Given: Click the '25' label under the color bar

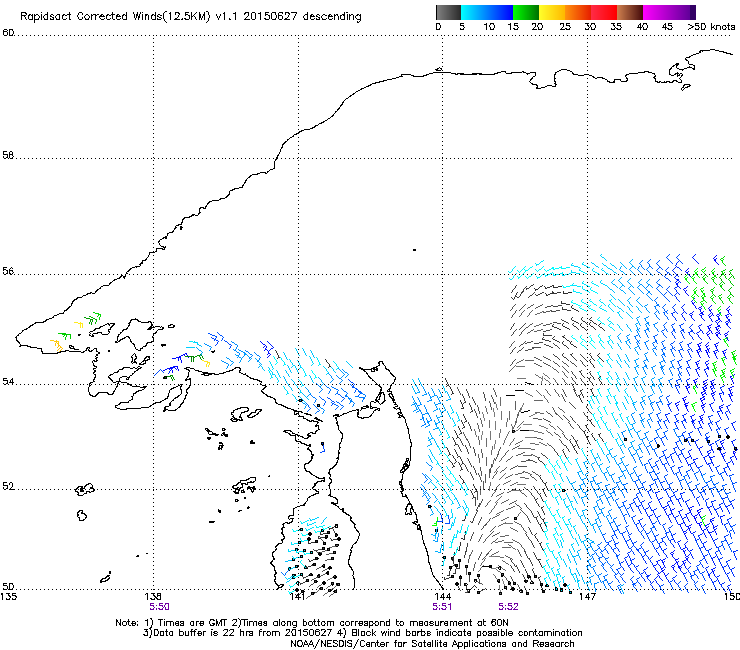Looking at the screenshot, I should pos(565,26).
